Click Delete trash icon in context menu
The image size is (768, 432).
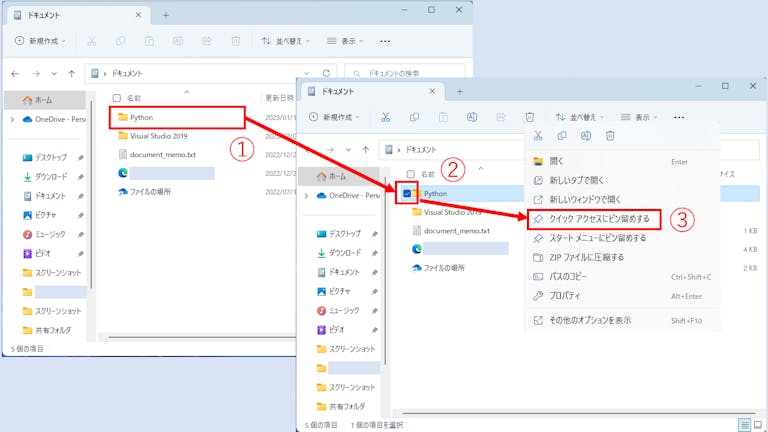[610, 136]
